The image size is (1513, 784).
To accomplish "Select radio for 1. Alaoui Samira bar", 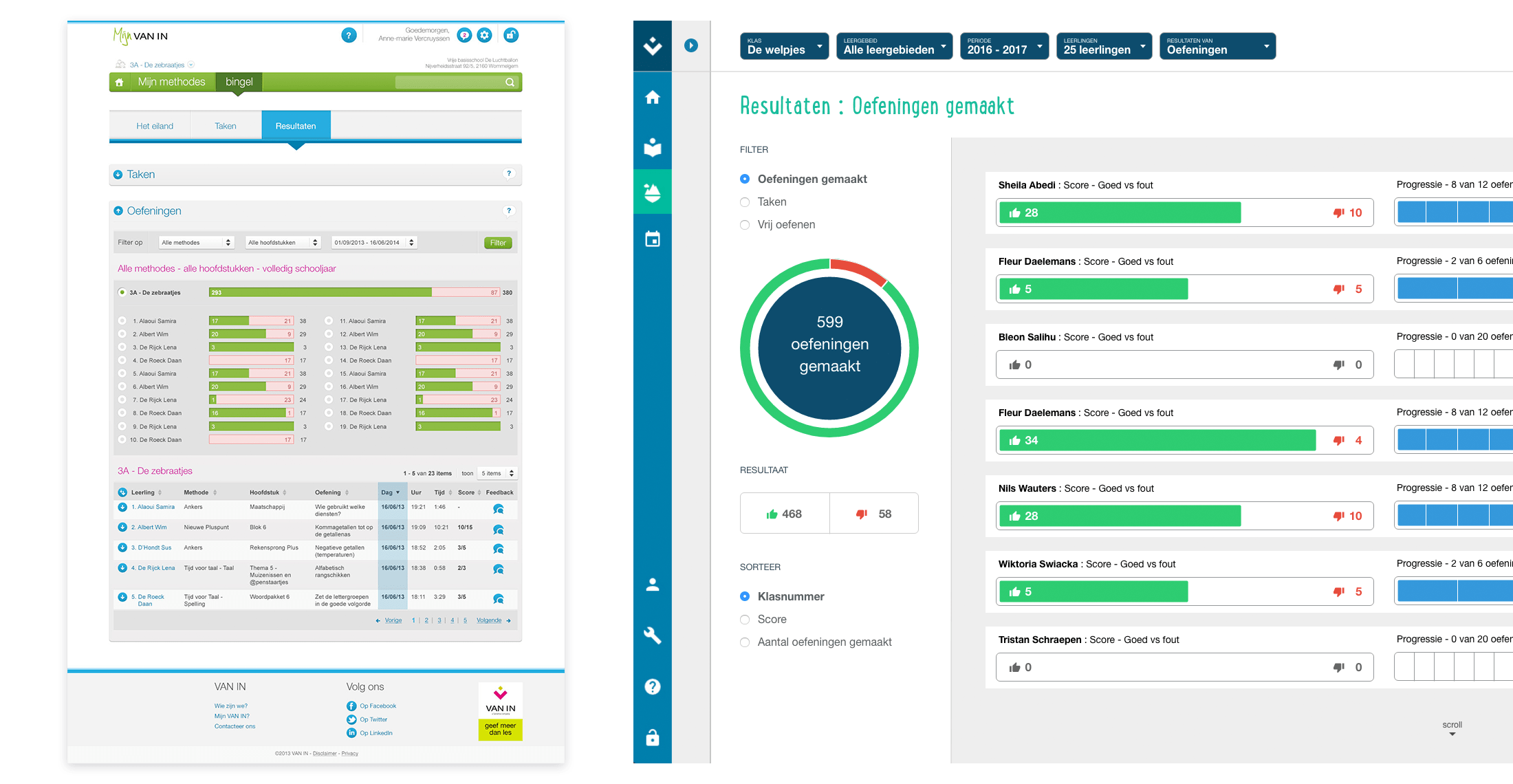I will click(122, 320).
